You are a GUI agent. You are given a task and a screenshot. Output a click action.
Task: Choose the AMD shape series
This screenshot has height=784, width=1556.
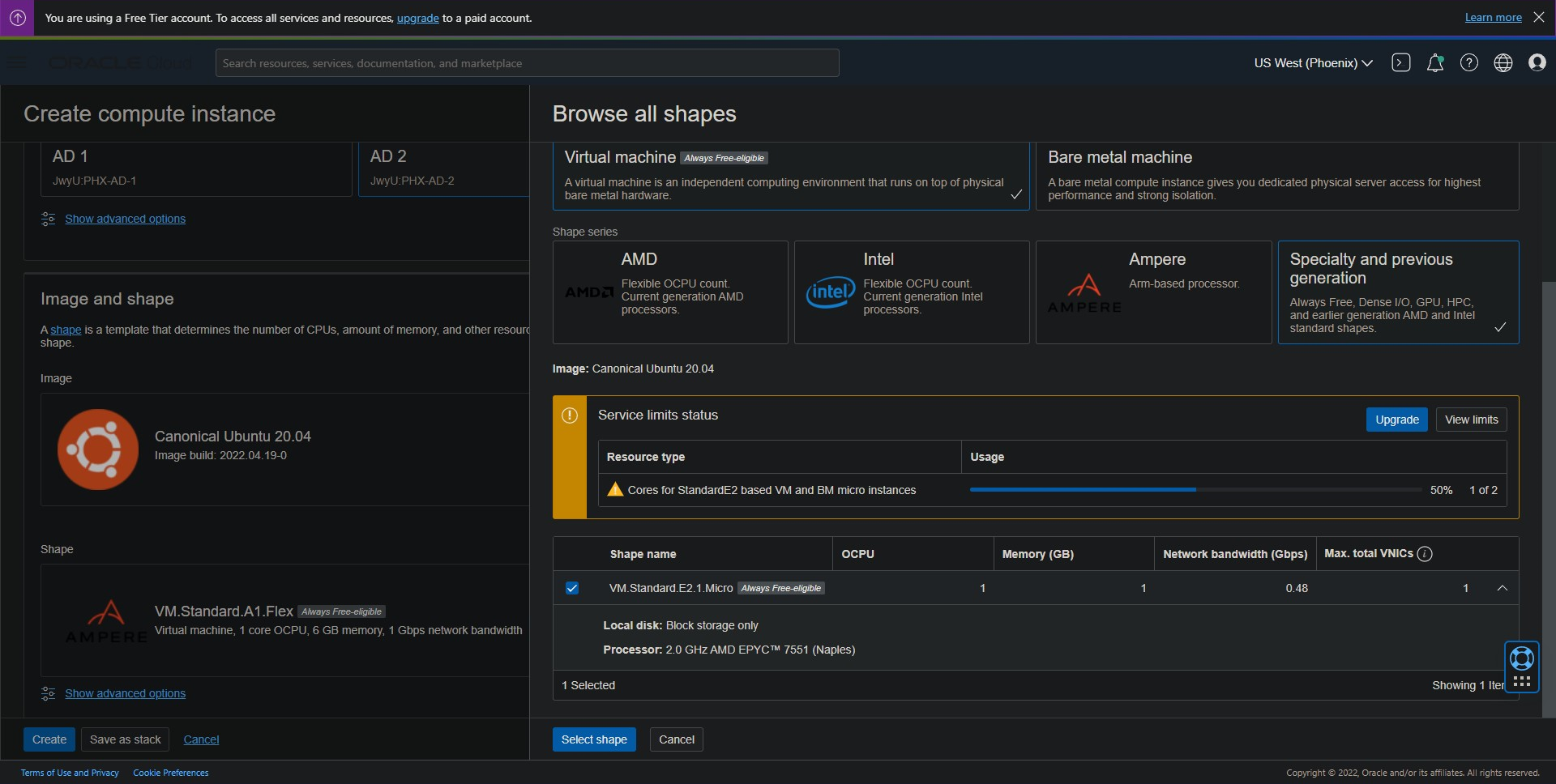[670, 292]
